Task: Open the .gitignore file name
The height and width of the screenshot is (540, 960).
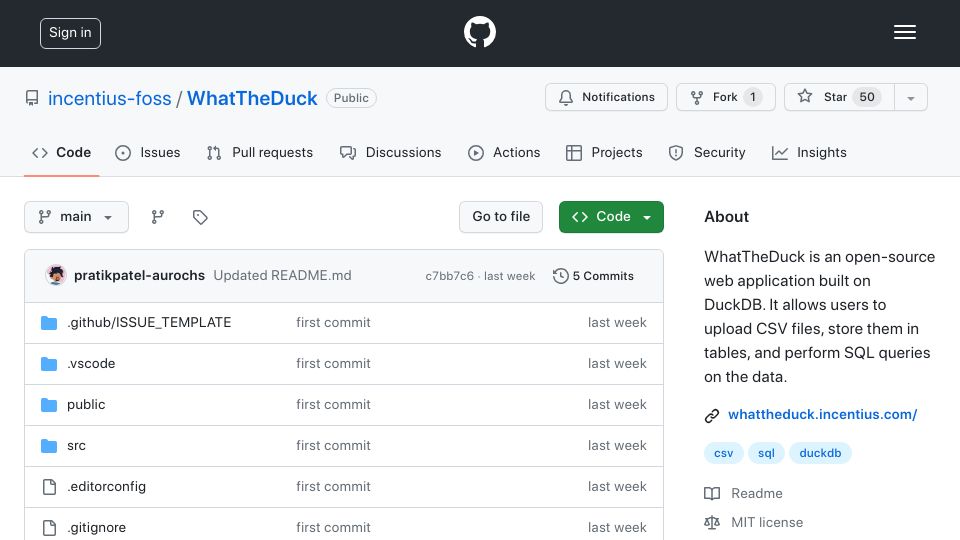Action: 97,528
